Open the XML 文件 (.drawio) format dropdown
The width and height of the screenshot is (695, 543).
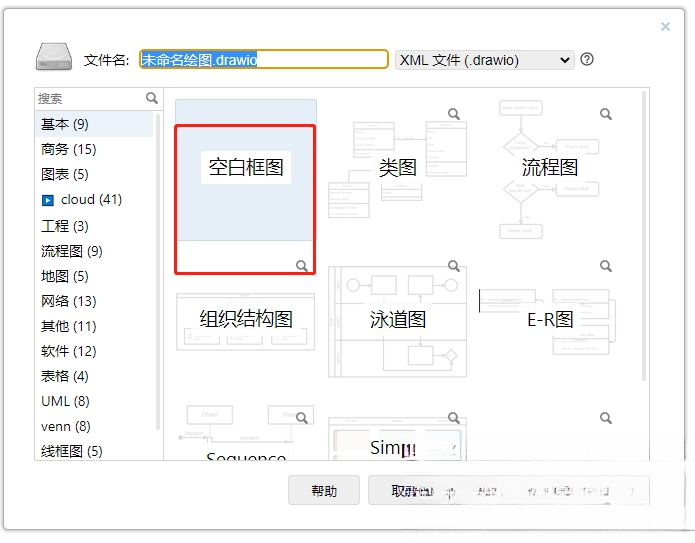[484, 60]
